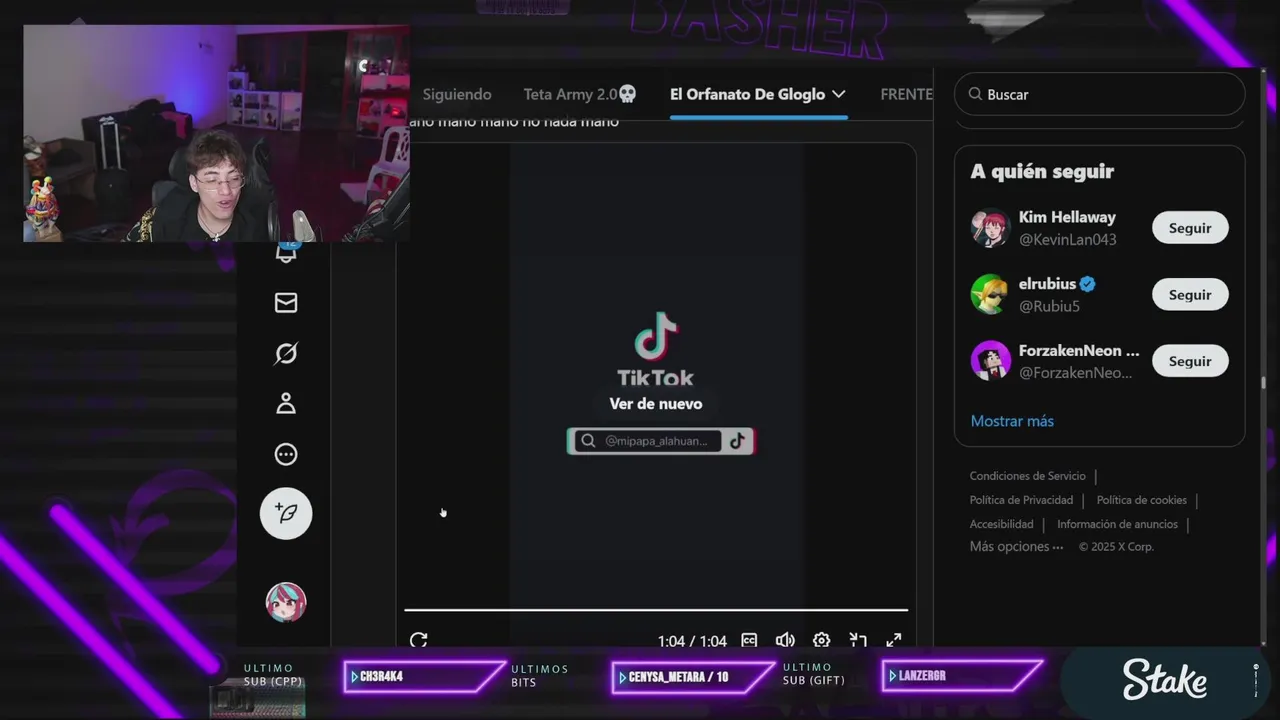Expand El Orfanato De Gloglo chevron

838,94
